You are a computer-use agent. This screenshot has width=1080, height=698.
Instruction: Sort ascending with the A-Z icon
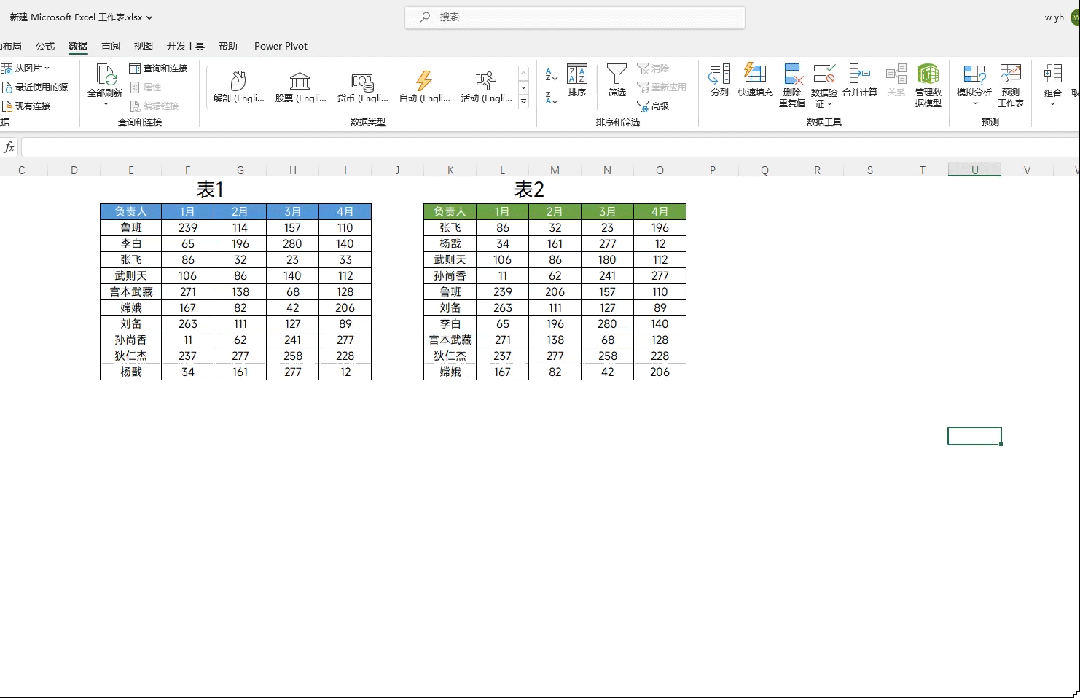click(551, 74)
